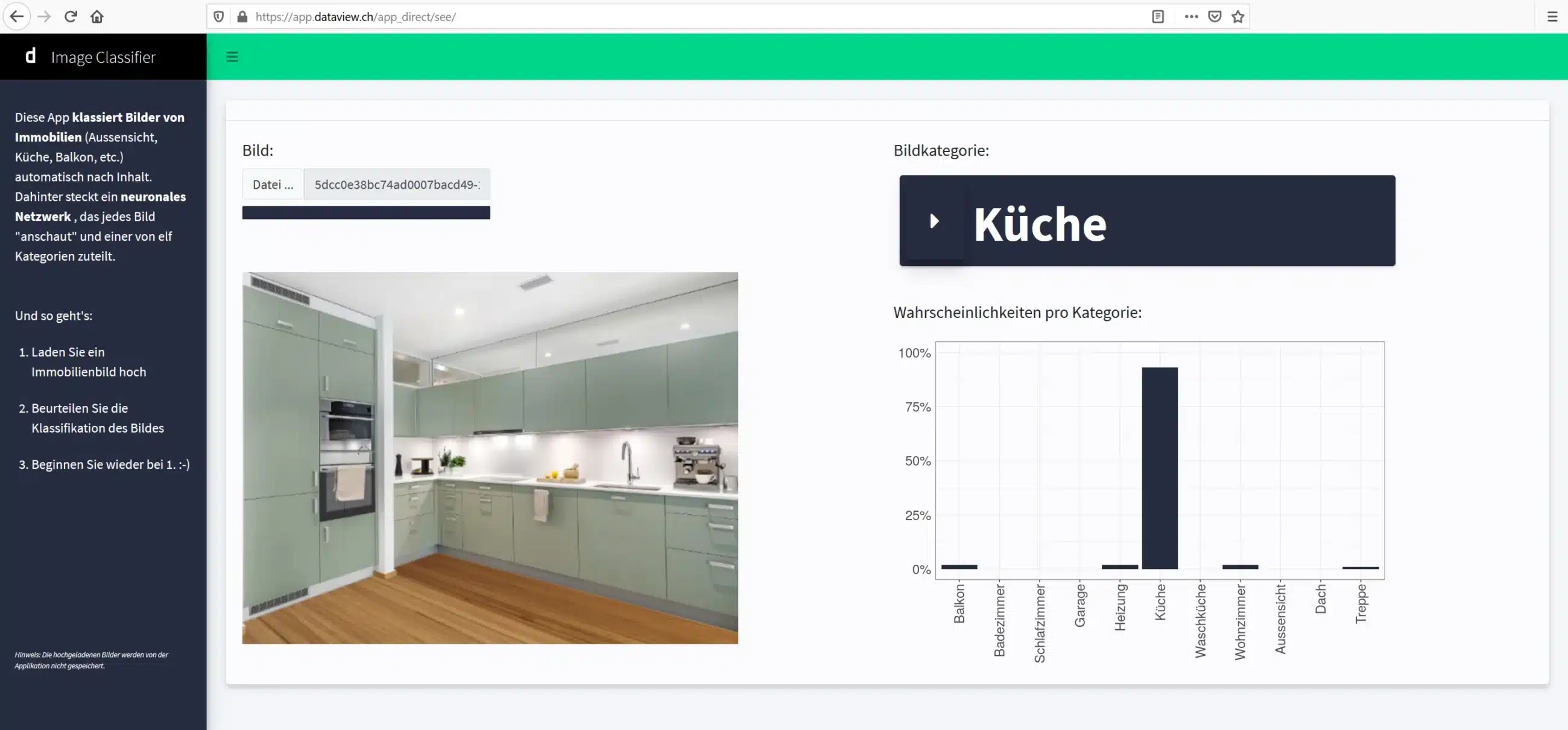Click step 'Beginnen Sie wieder bei 1. :-)'

[x=111, y=464]
